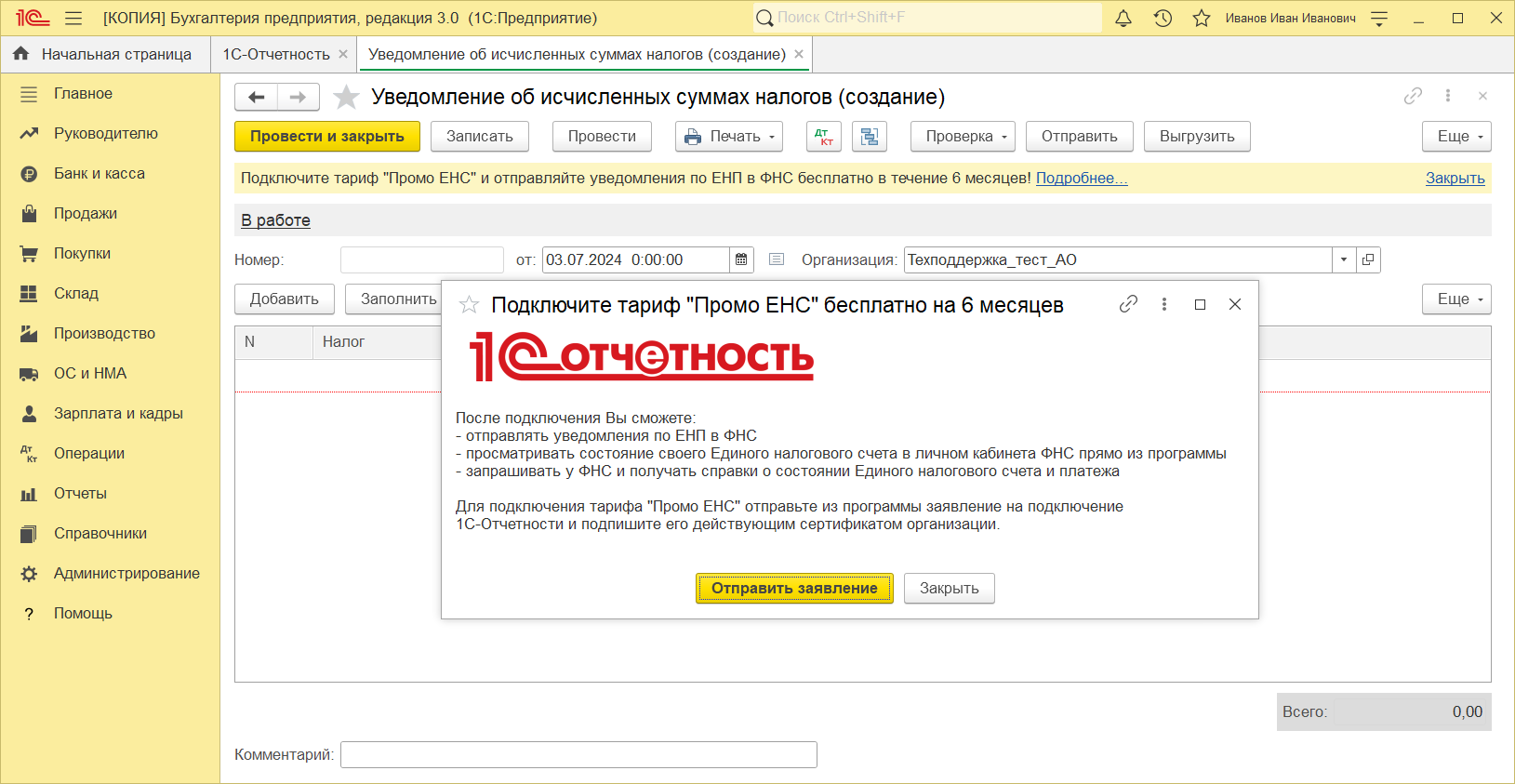The image size is (1515, 784).
Task: Open favorites star in title bar
Action: point(1202,18)
